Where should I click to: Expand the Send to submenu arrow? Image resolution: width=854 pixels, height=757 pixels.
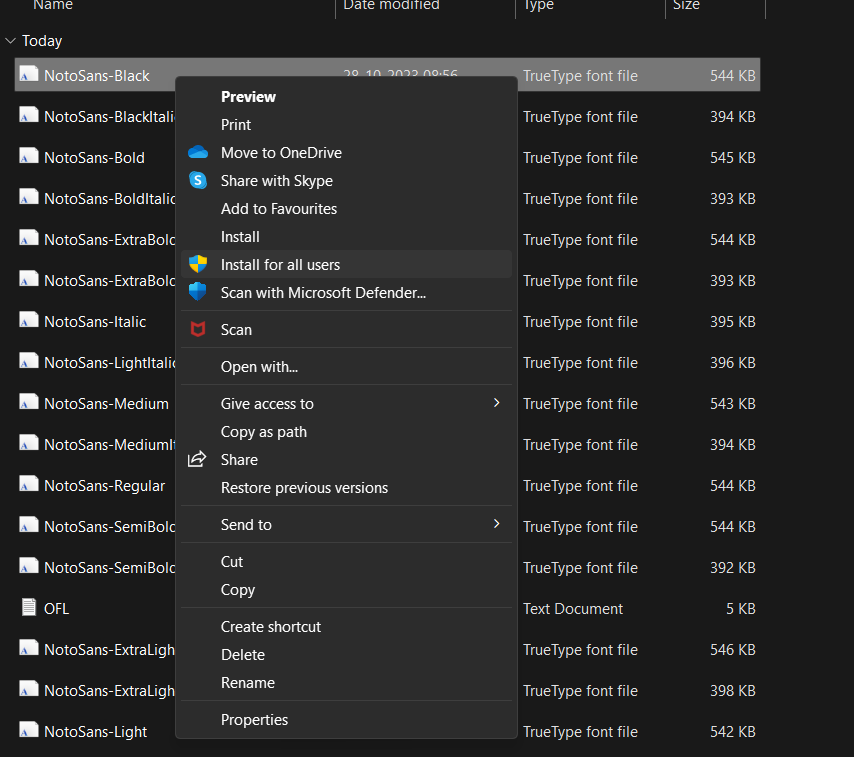coord(496,524)
